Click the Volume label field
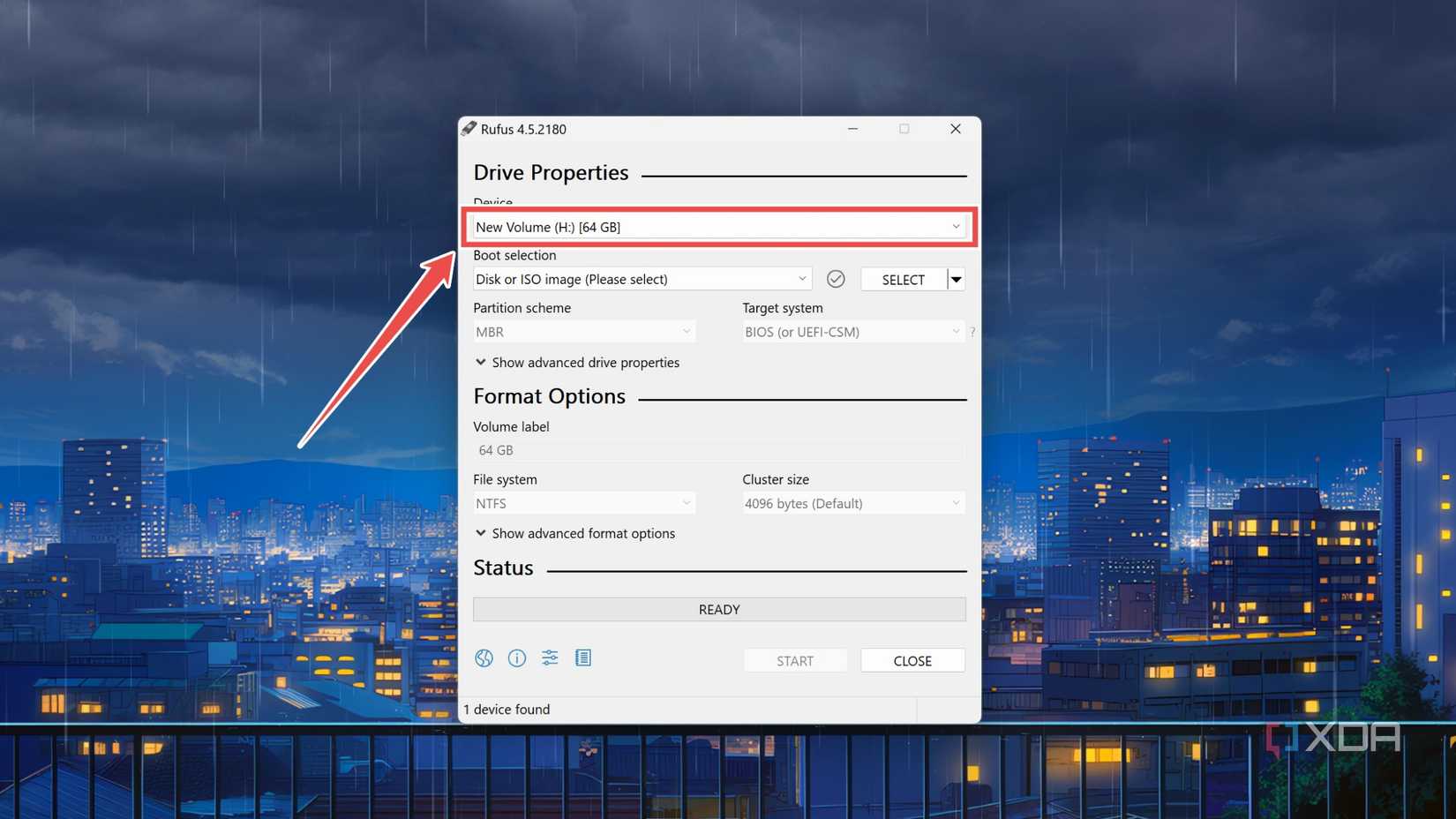1456x819 pixels. point(719,450)
